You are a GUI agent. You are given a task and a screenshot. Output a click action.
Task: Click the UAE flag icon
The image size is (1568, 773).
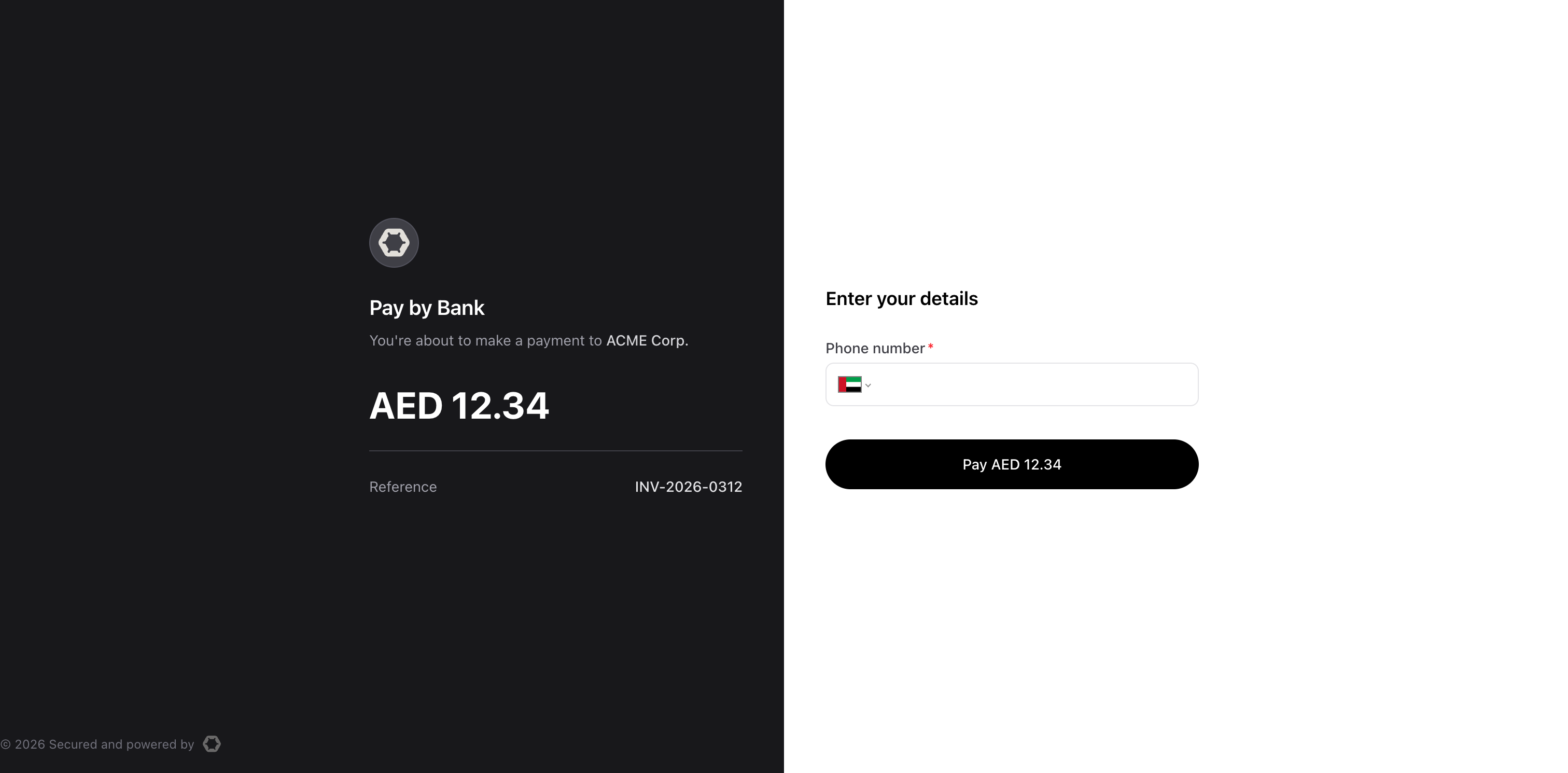click(x=849, y=384)
